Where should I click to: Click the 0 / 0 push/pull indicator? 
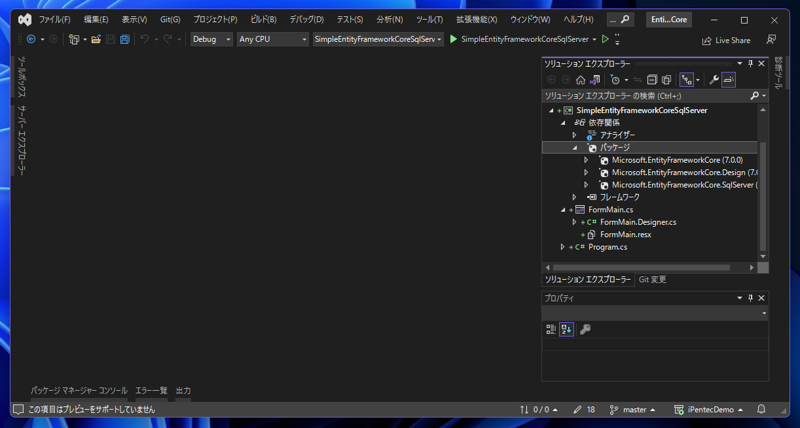pos(539,410)
